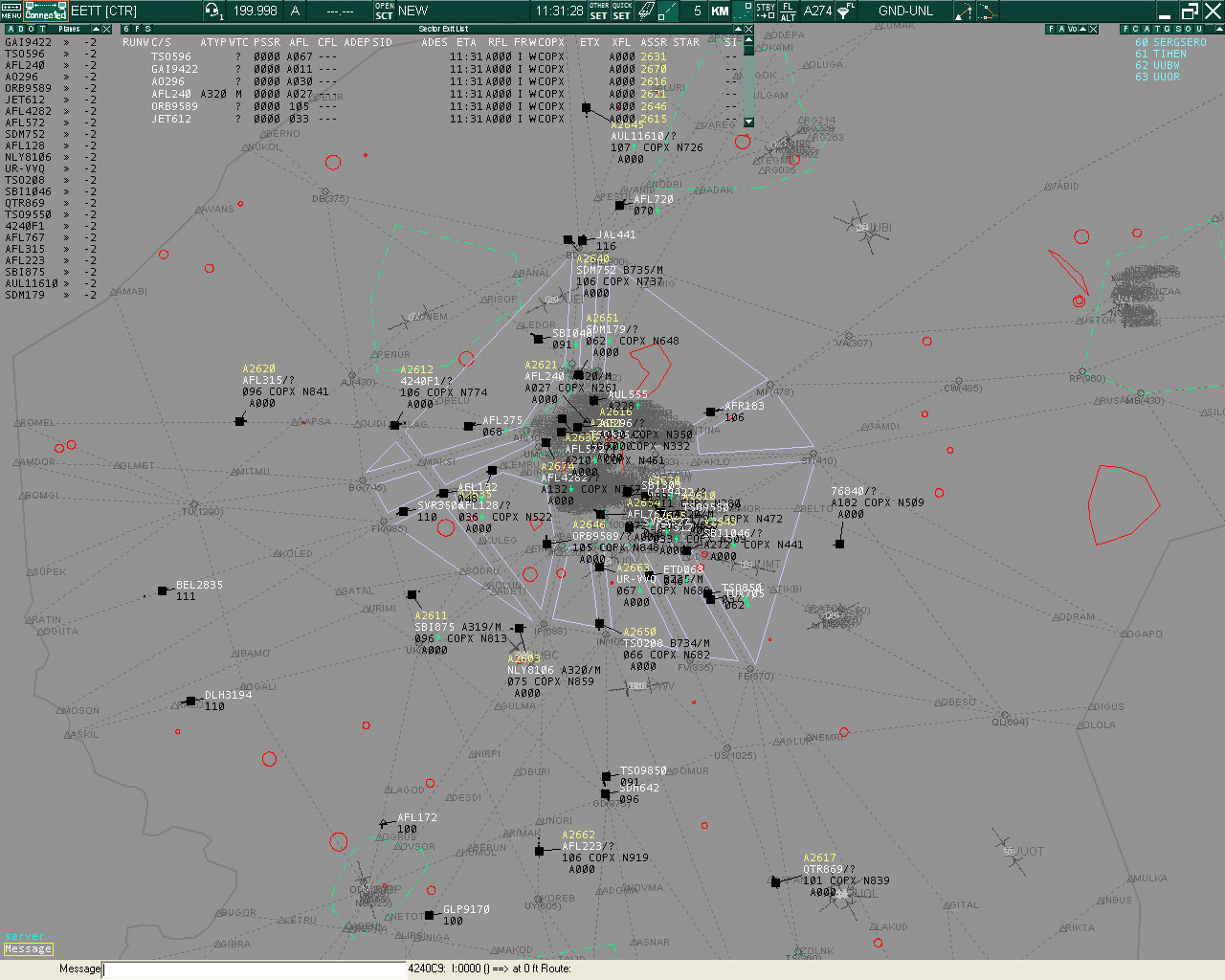Click the Connected network status icon
Screen dimensions: 1225x980
[46, 11]
